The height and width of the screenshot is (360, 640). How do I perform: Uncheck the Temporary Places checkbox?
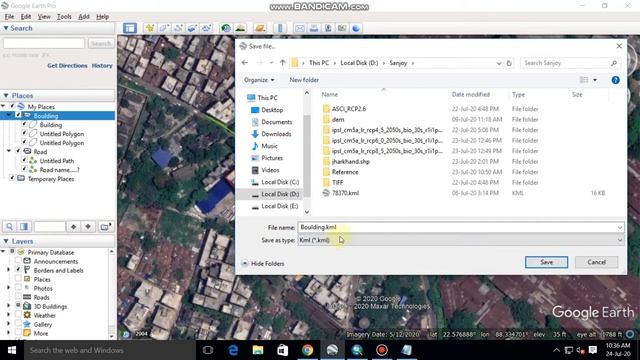[12, 178]
